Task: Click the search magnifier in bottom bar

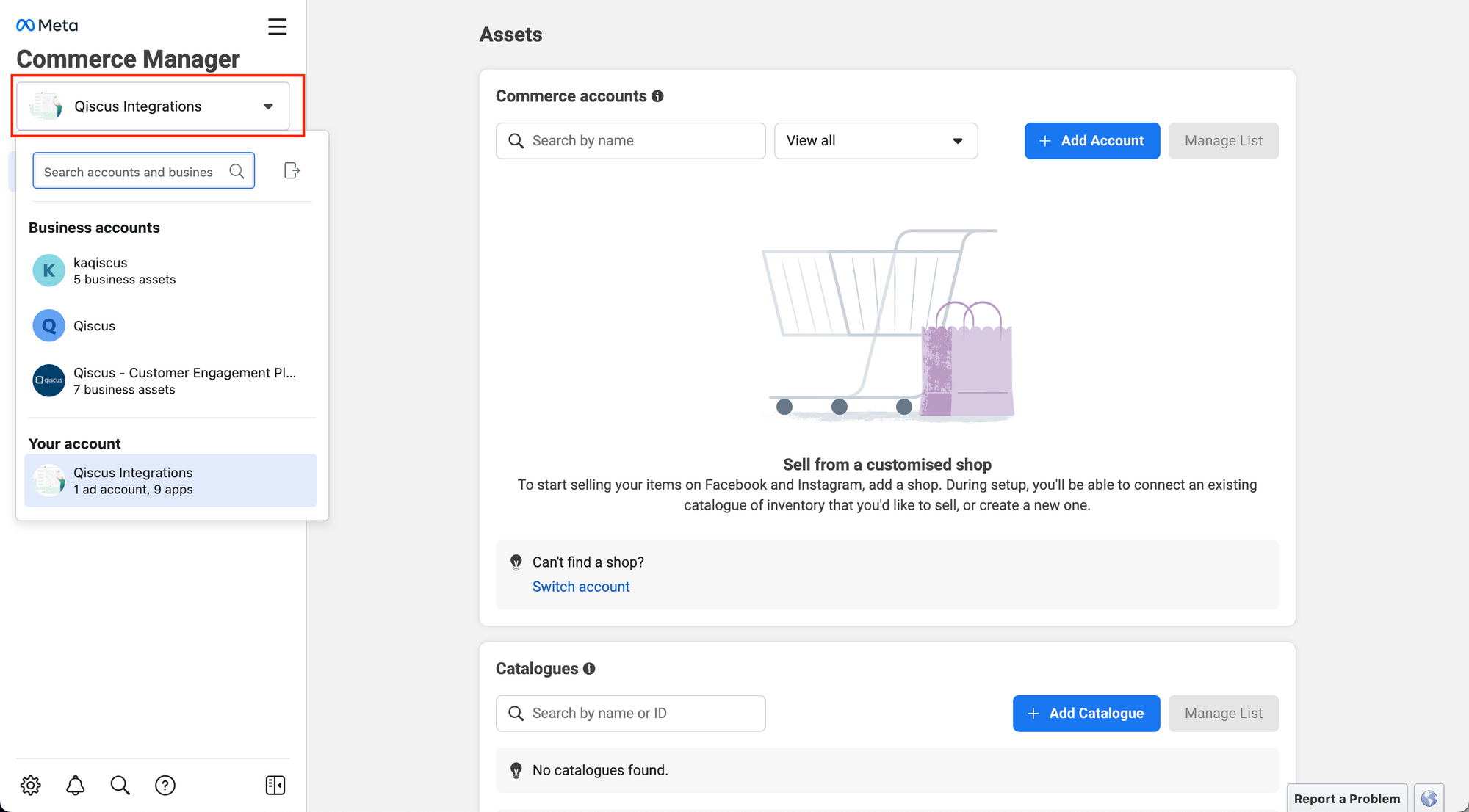Action: [x=120, y=785]
